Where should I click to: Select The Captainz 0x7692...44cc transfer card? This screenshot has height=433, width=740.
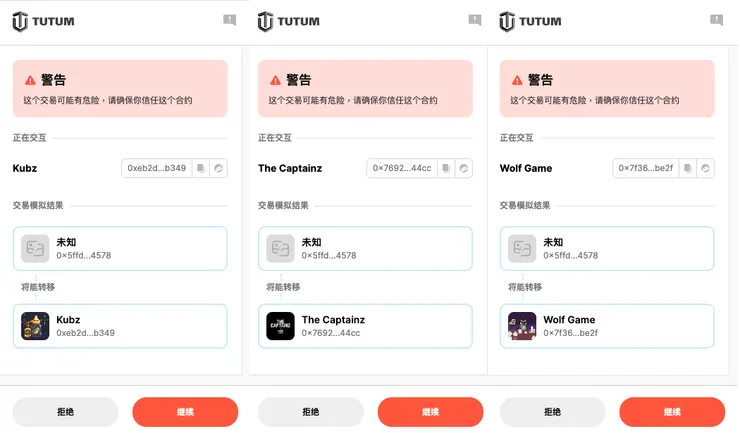point(365,326)
